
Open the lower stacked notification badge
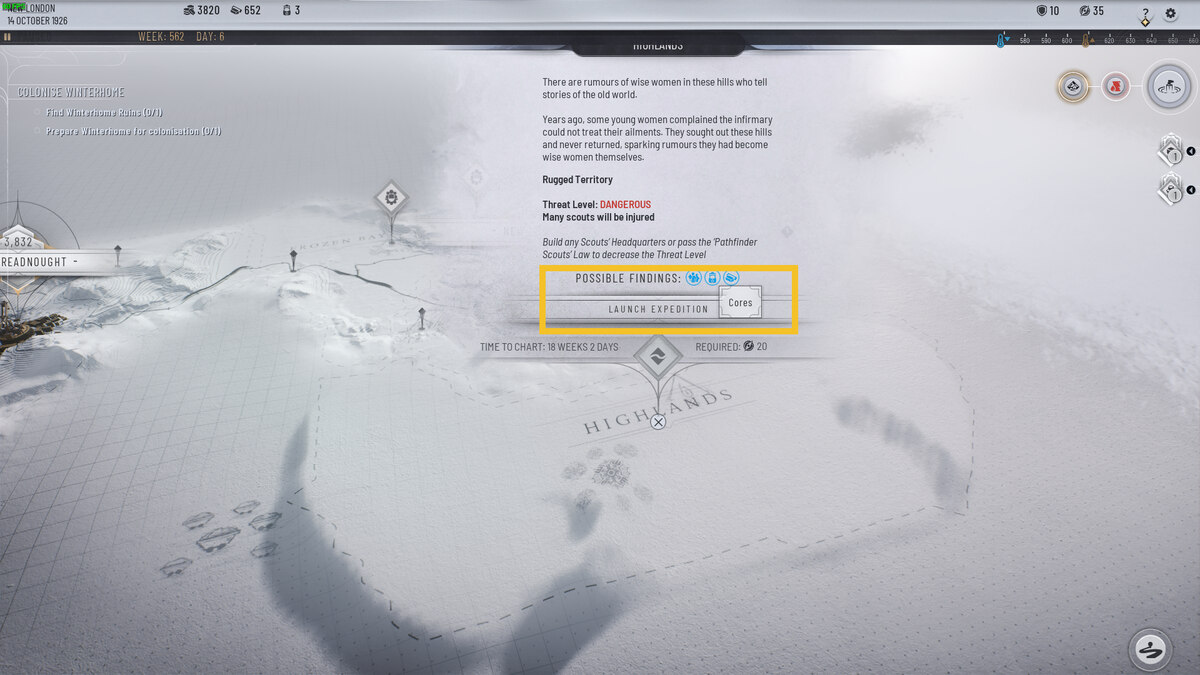pos(1170,188)
